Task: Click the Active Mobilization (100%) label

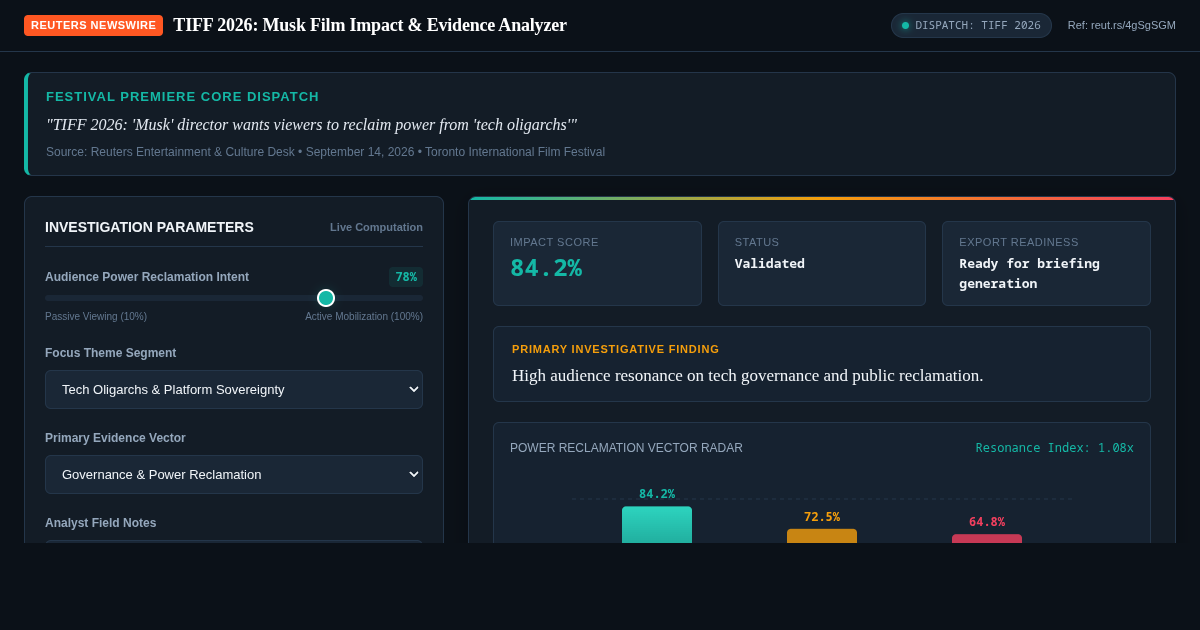Action: (x=364, y=316)
